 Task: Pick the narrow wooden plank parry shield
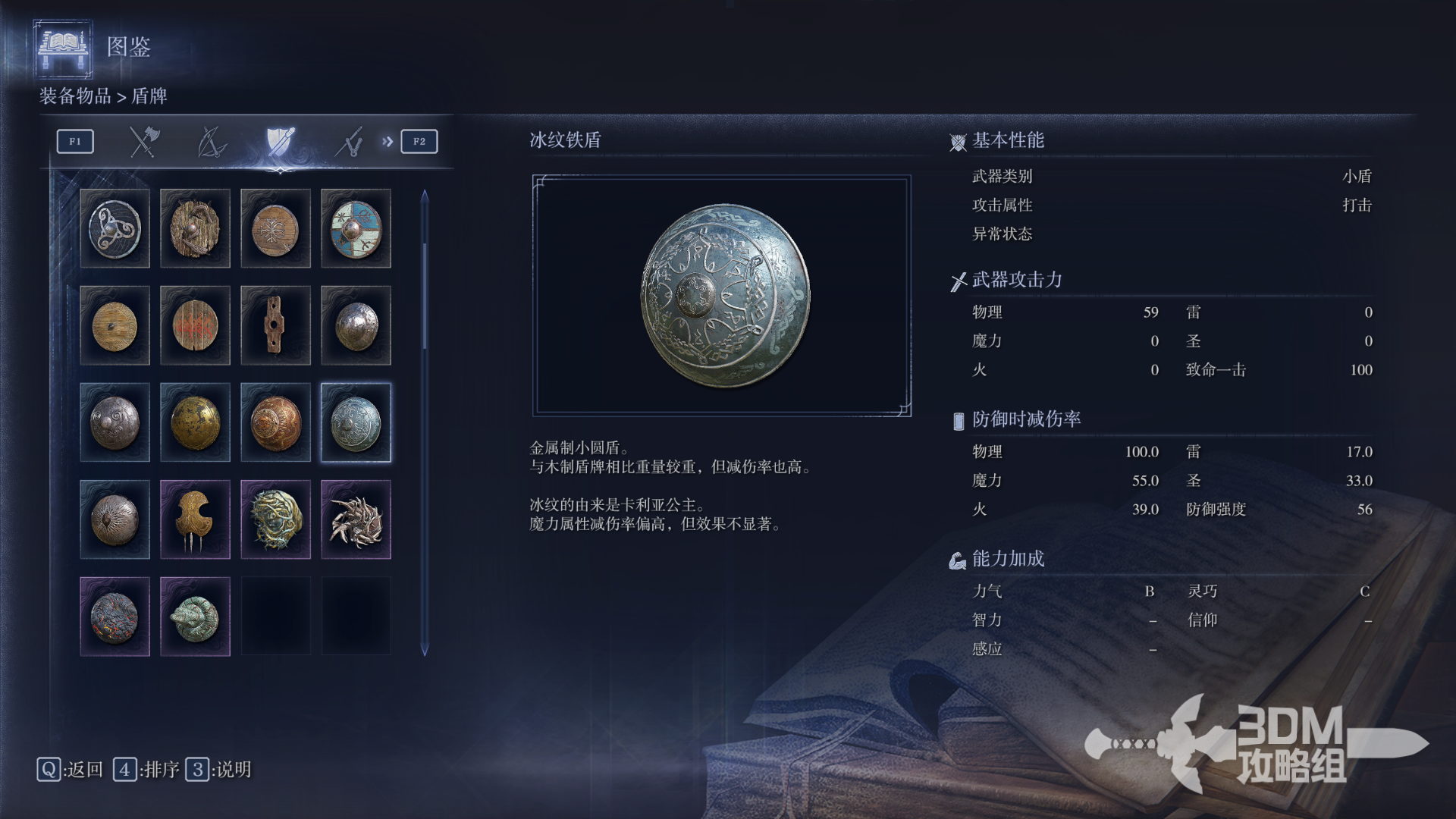pos(275,325)
